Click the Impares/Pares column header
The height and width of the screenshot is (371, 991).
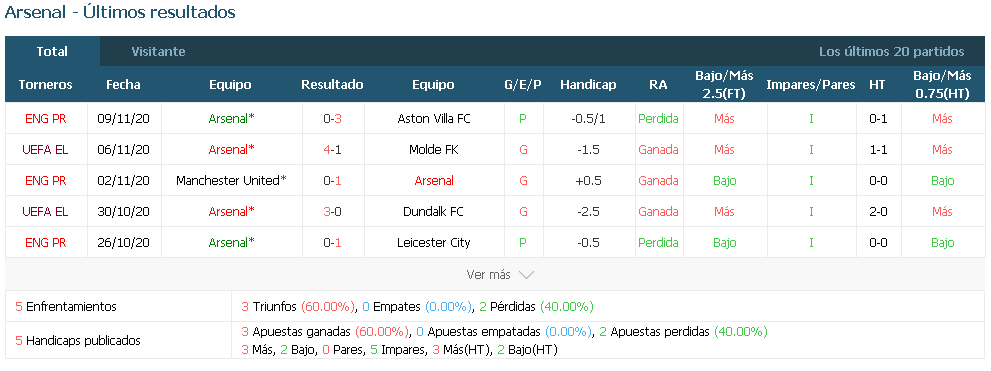(811, 85)
